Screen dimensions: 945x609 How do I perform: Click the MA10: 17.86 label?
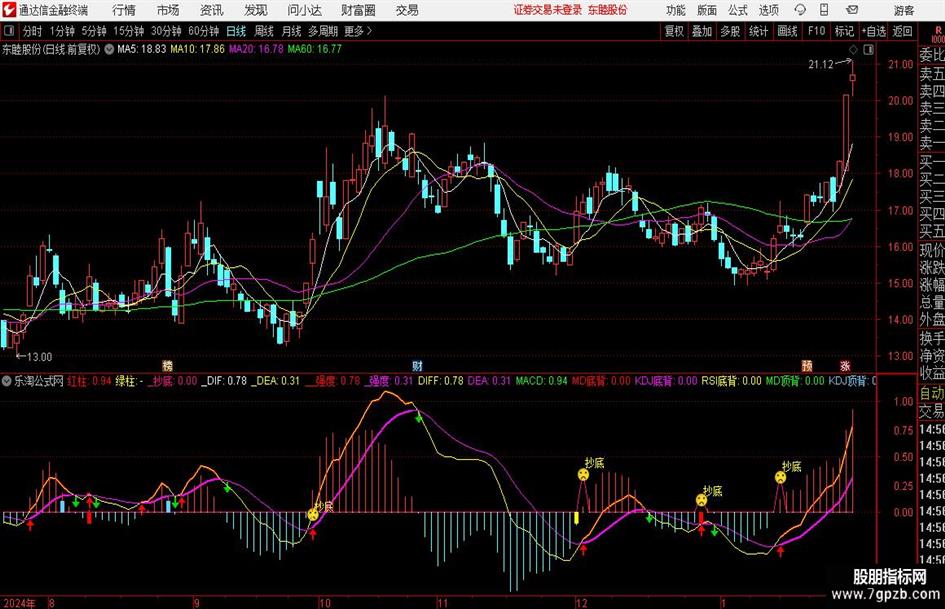click(197, 49)
